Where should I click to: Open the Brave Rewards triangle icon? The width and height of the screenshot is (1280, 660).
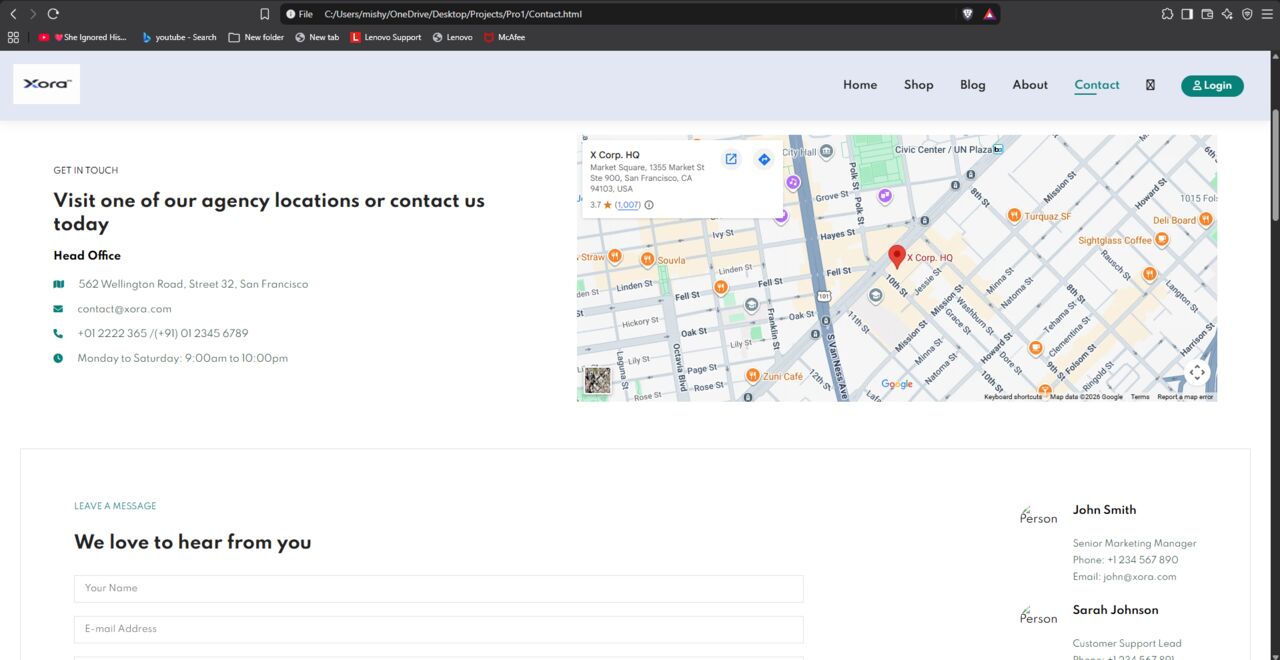(989, 14)
